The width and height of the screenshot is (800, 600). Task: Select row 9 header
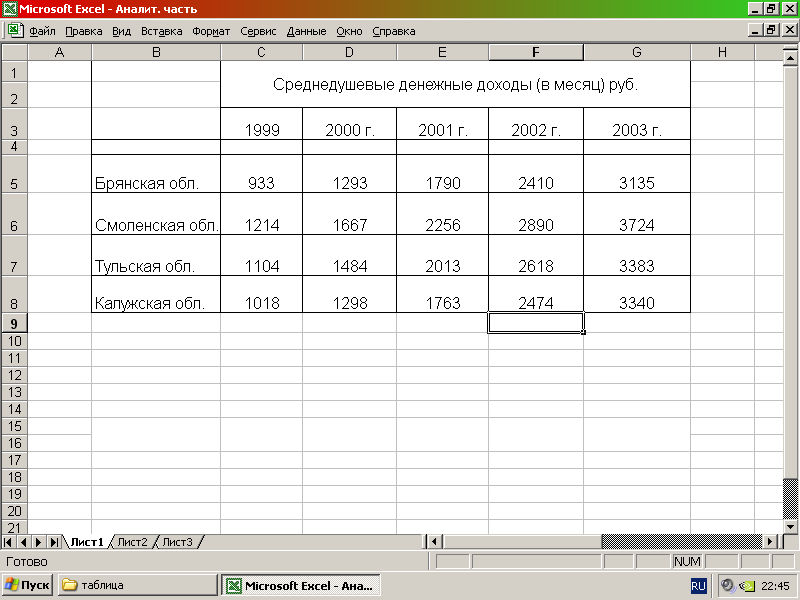tap(14, 323)
